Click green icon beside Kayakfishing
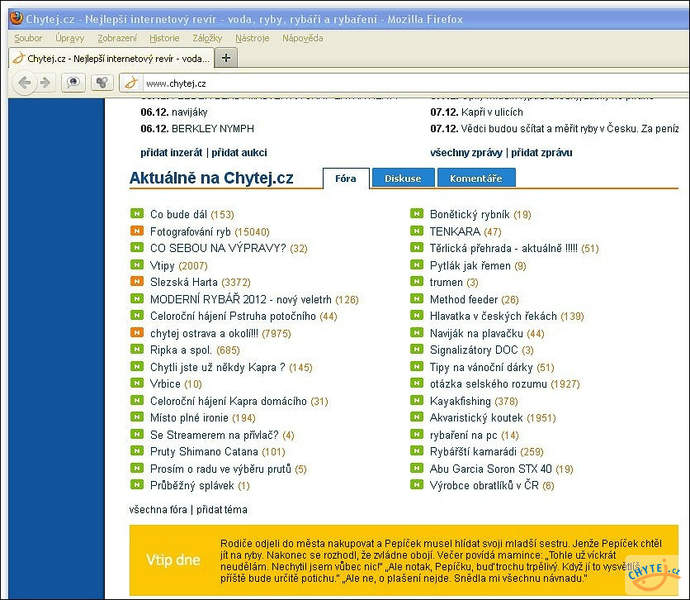The height and width of the screenshot is (600, 690). click(416, 401)
